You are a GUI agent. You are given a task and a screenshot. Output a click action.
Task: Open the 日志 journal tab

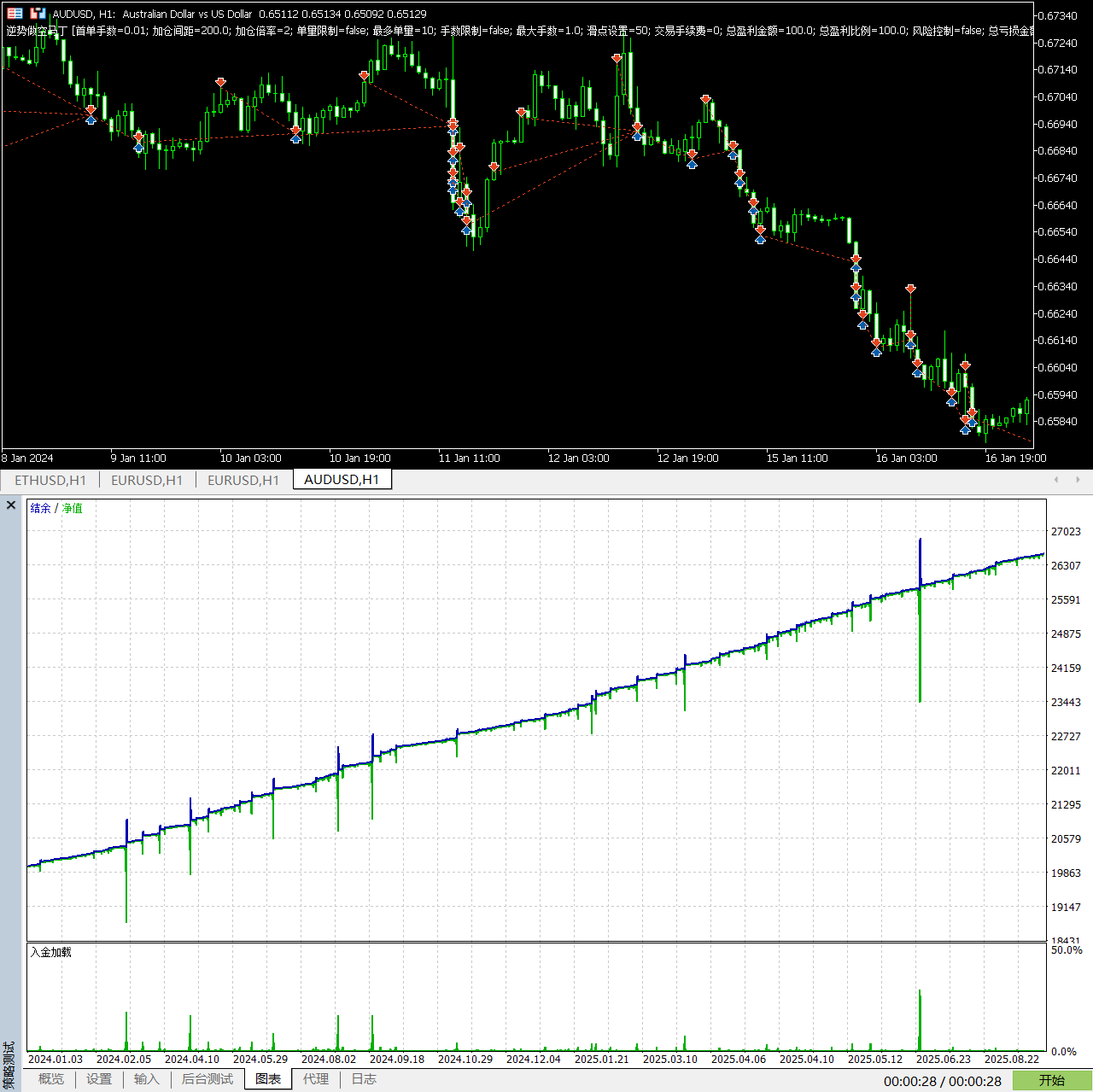pos(364,1079)
